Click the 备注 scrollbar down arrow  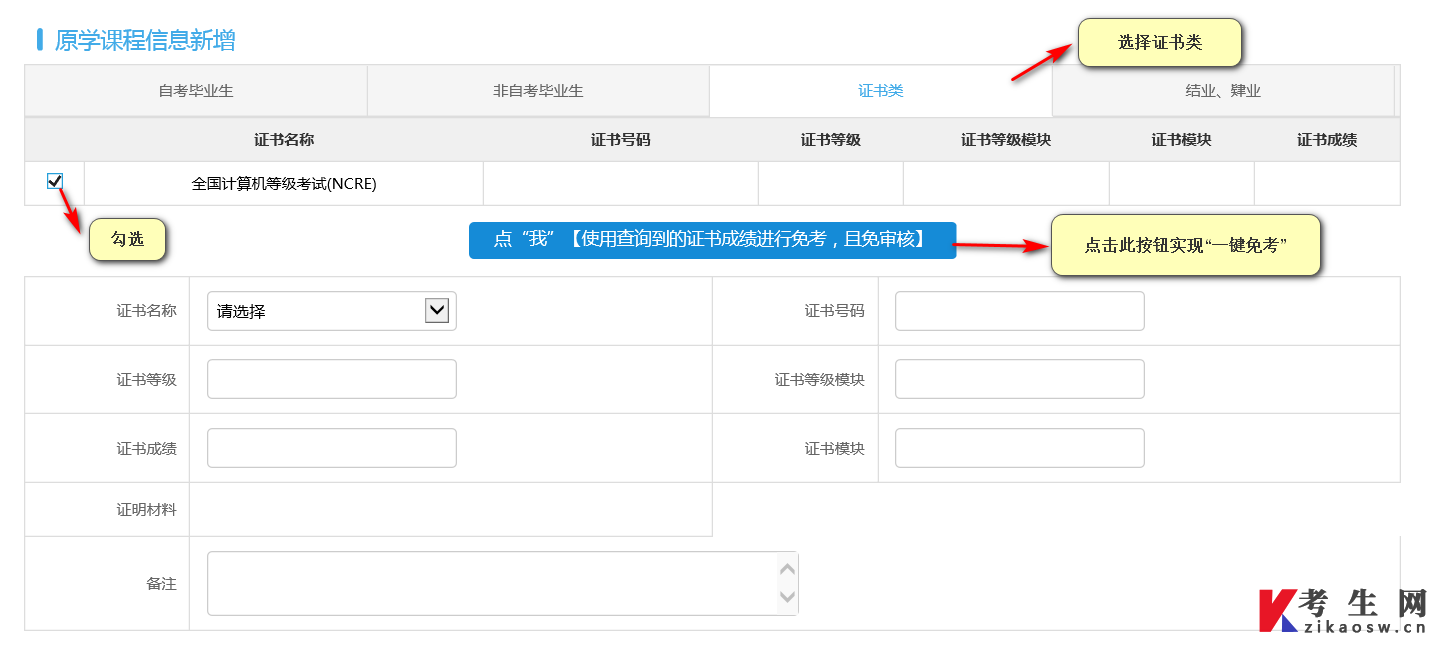click(x=788, y=597)
